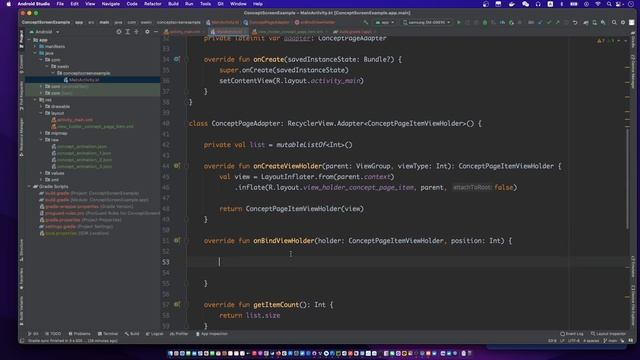Expand the drawable folder node

(41, 107)
